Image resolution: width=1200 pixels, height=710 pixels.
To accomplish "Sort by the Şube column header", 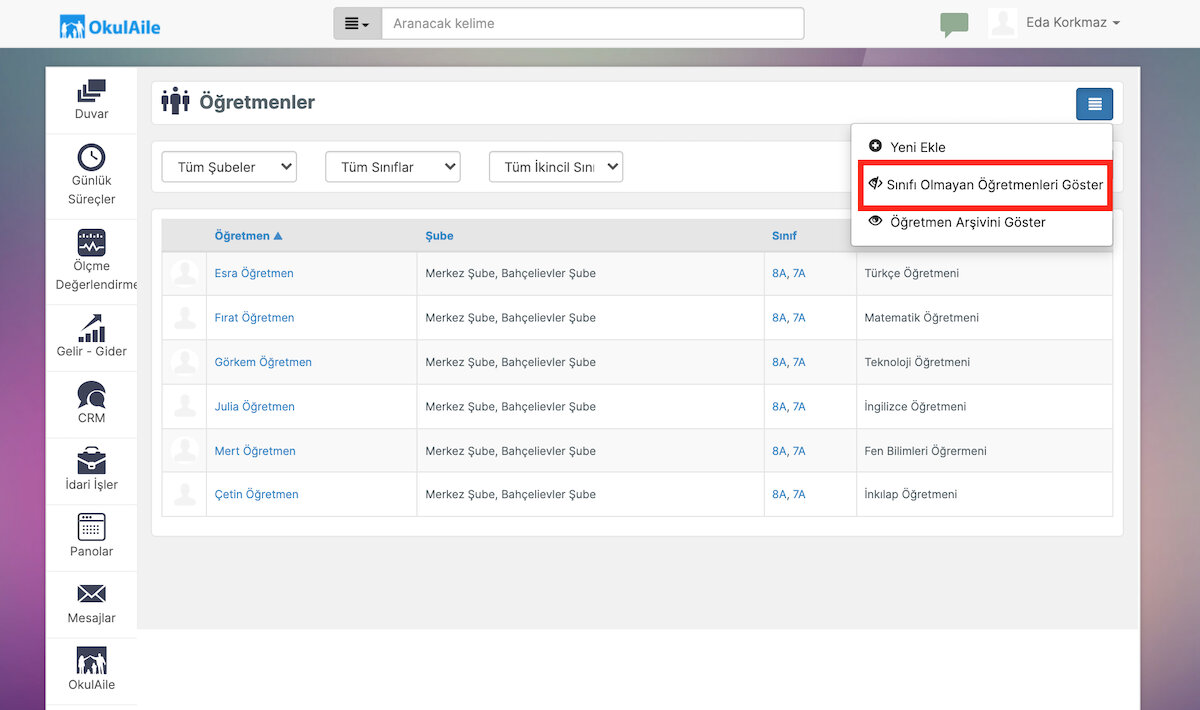I will (x=439, y=236).
